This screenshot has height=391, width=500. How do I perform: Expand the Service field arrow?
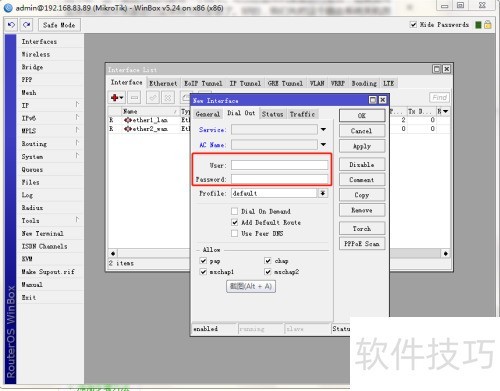[x=323, y=130]
